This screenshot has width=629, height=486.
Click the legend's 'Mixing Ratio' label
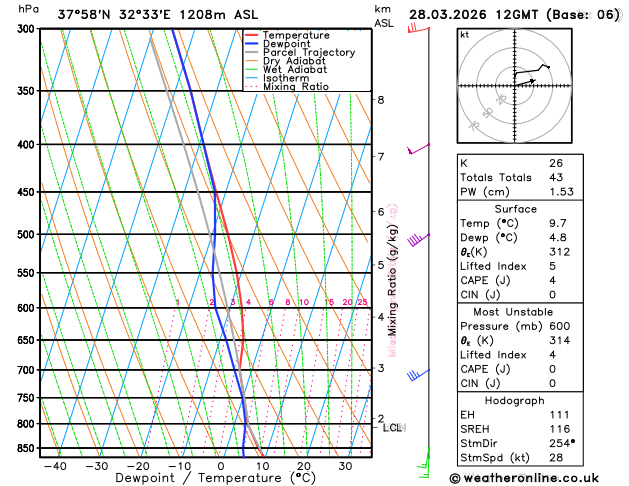[296, 87]
